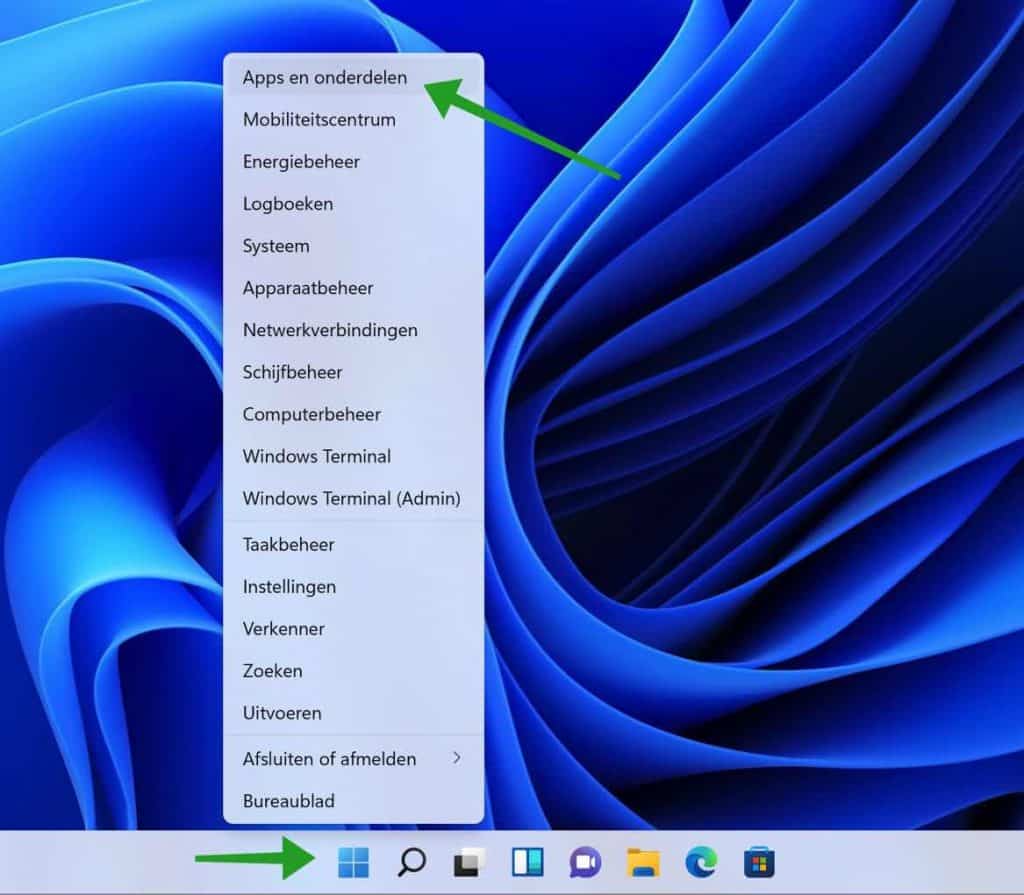Screen dimensions: 1024x895
Task: Launch Teams Chat from the taskbar
Action: click(585, 862)
